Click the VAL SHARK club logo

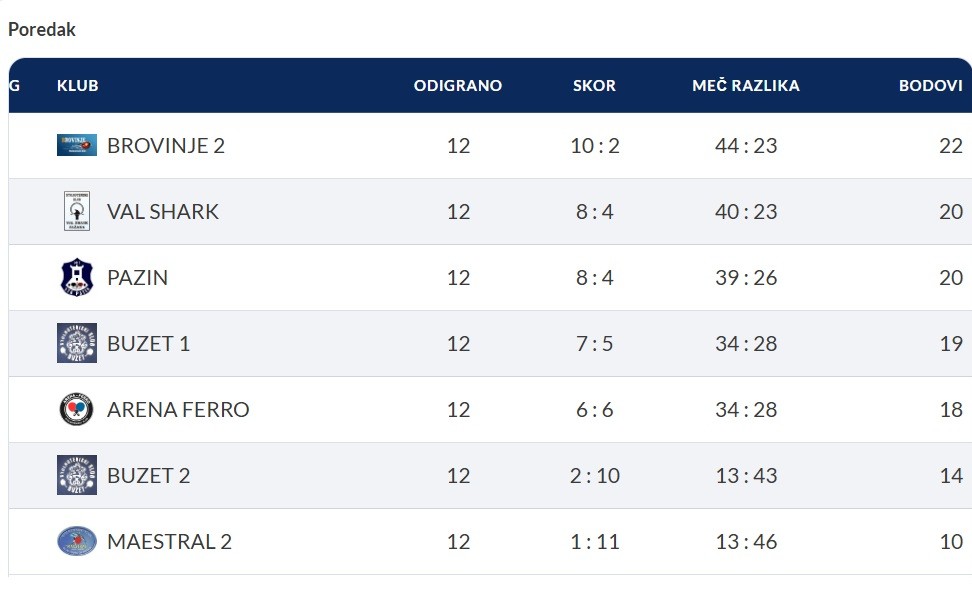pos(77,211)
